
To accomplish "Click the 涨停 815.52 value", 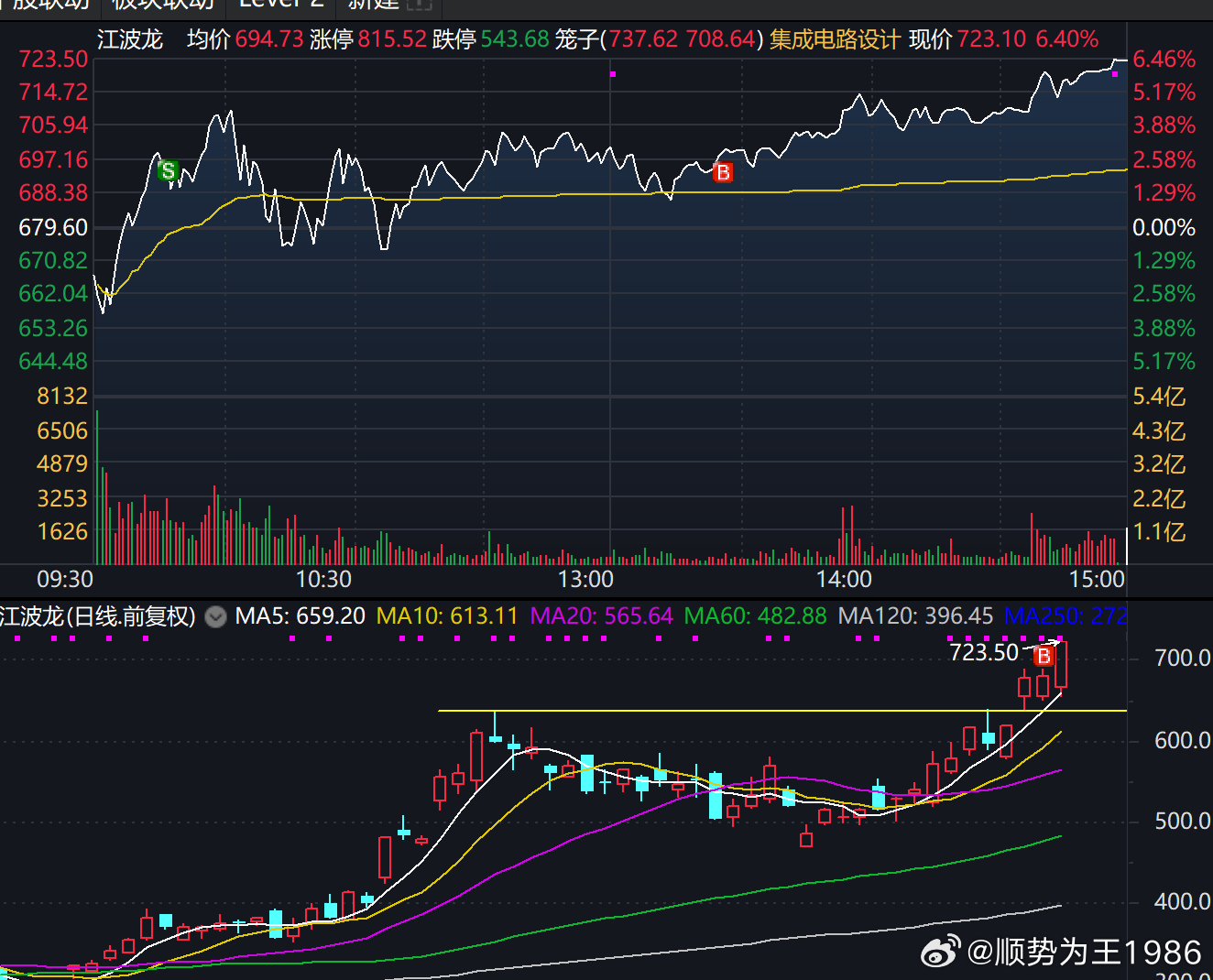I will pyautogui.click(x=368, y=39).
